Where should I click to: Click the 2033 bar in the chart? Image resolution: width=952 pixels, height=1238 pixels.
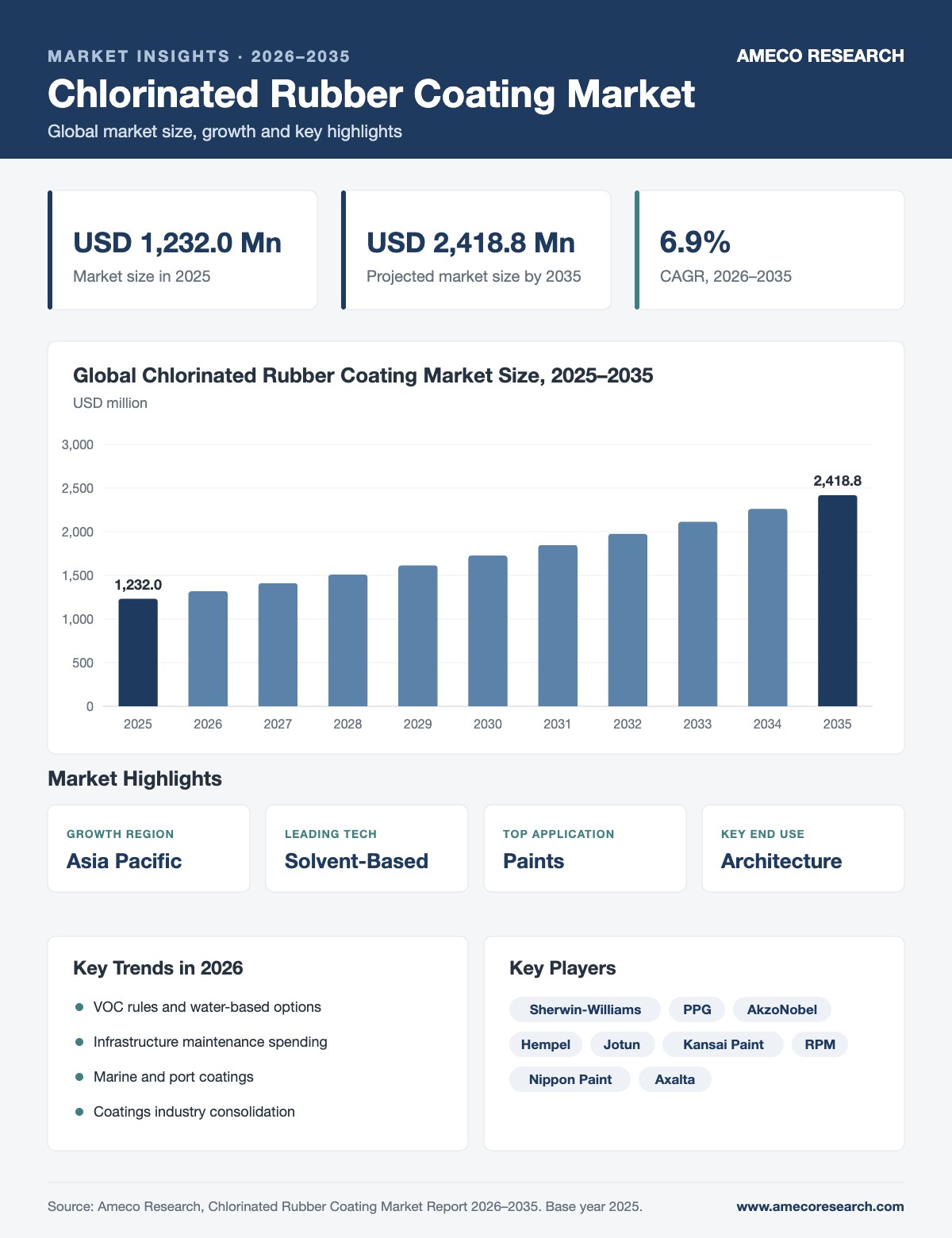697,614
